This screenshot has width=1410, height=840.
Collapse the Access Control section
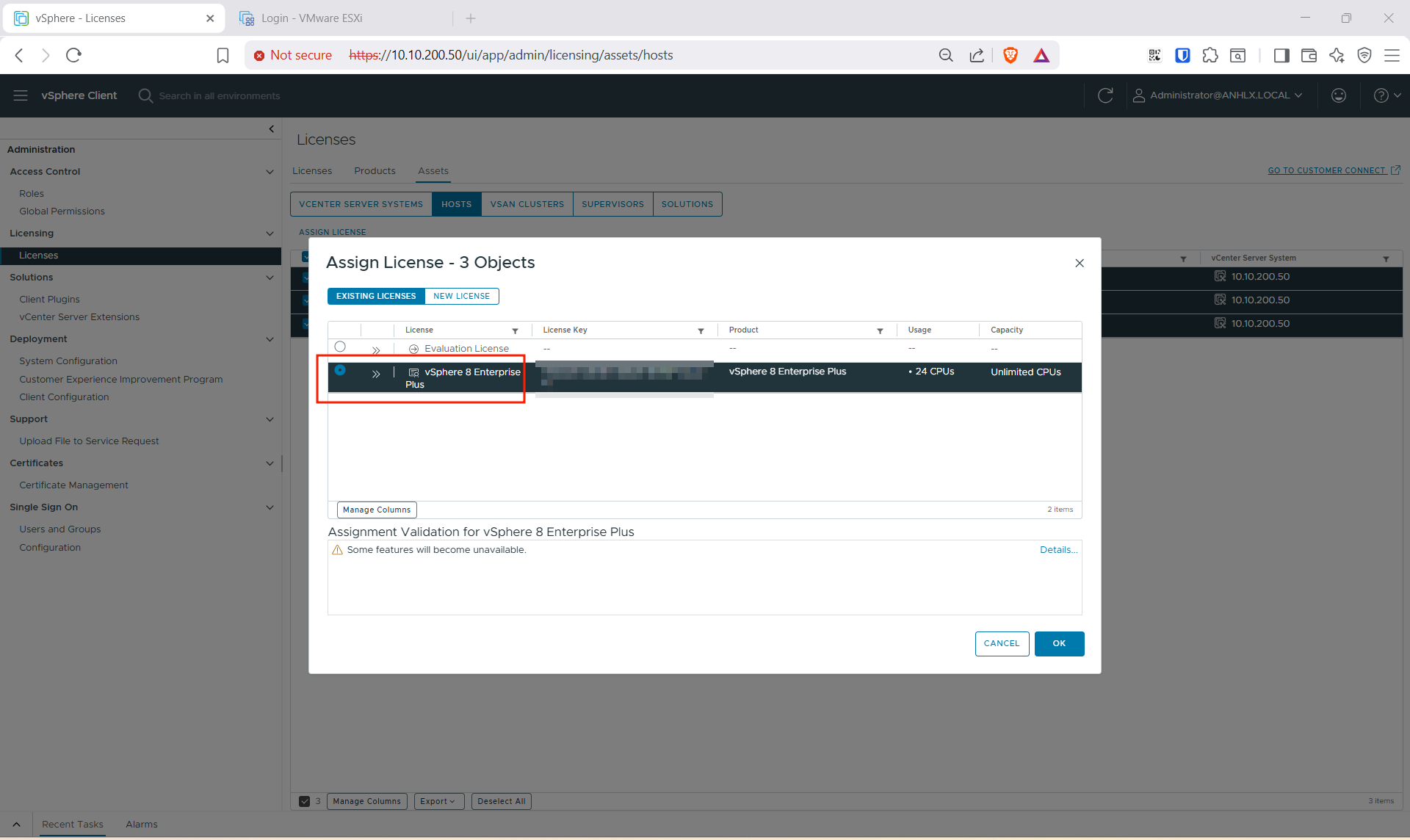point(270,172)
